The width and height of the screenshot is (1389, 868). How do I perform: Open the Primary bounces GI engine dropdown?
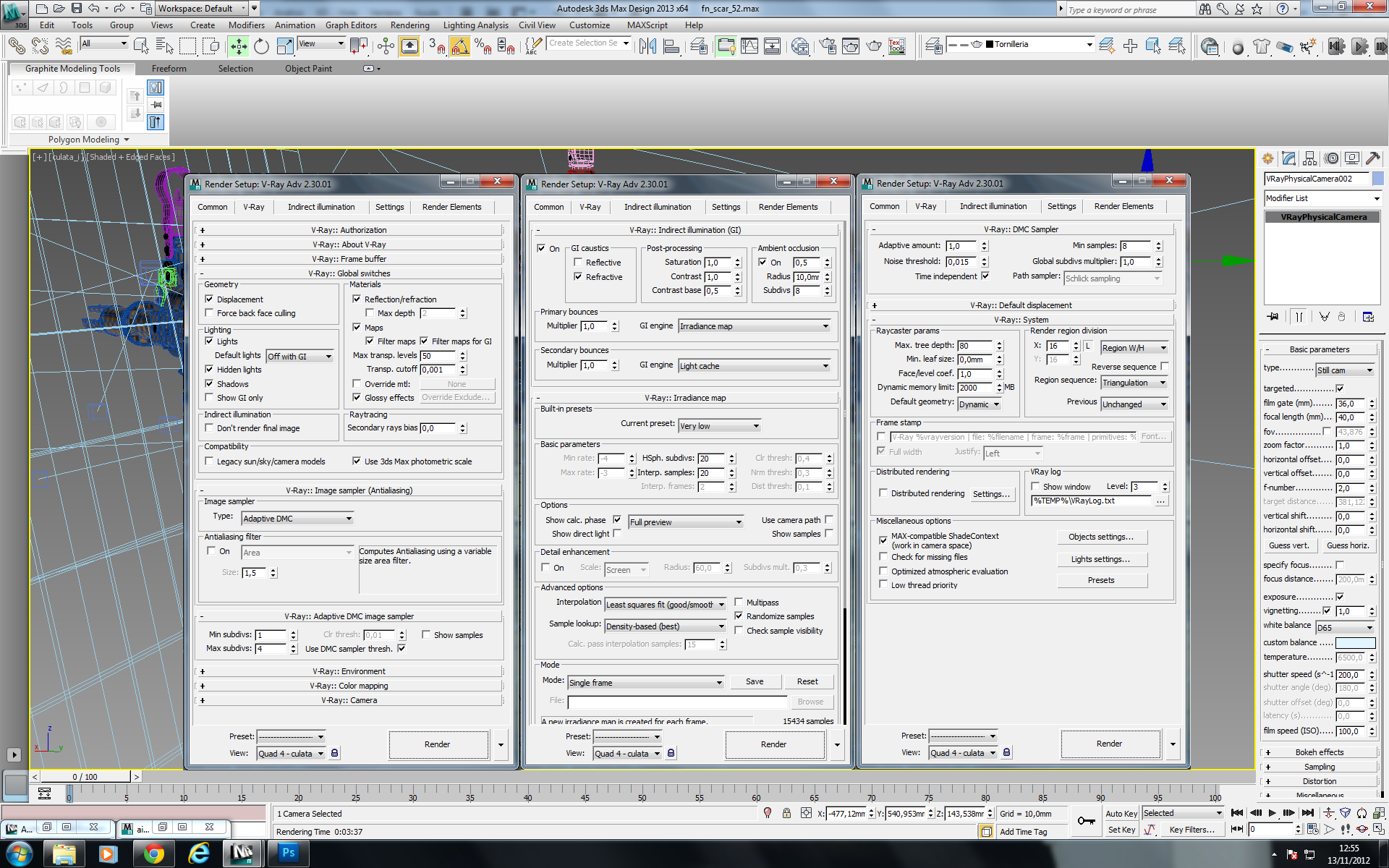pos(754,326)
